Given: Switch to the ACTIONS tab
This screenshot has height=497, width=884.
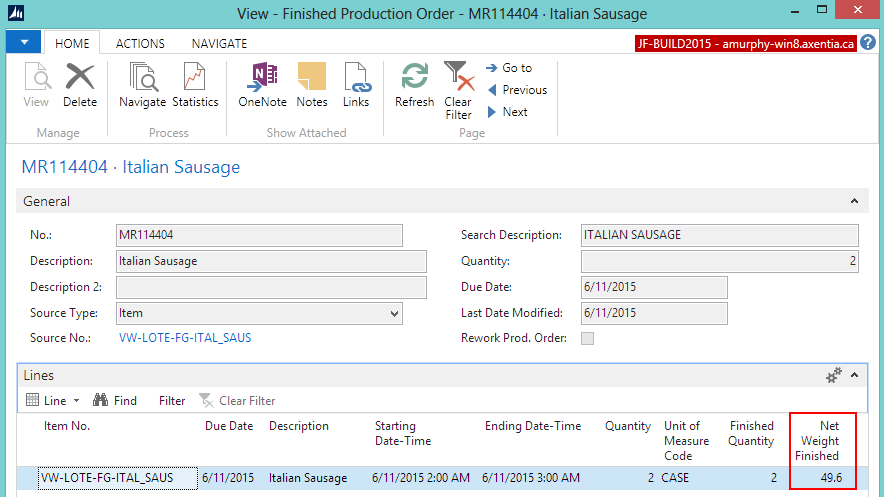Looking at the screenshot, I should pos(140,44).
